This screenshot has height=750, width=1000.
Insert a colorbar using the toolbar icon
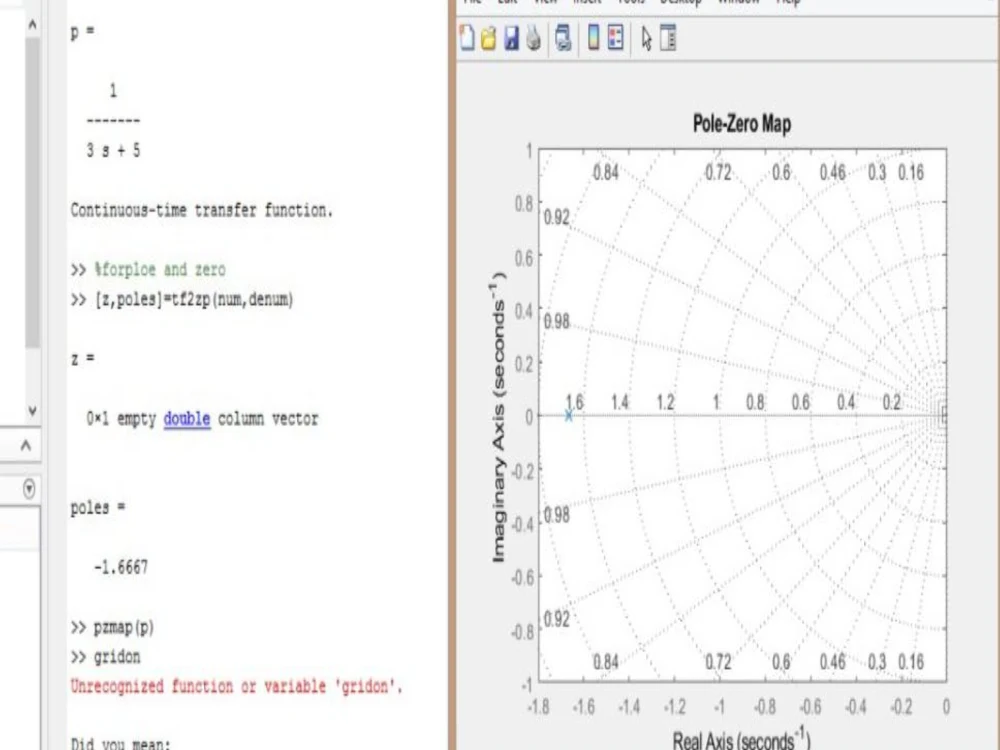click(x=593, y=38)
